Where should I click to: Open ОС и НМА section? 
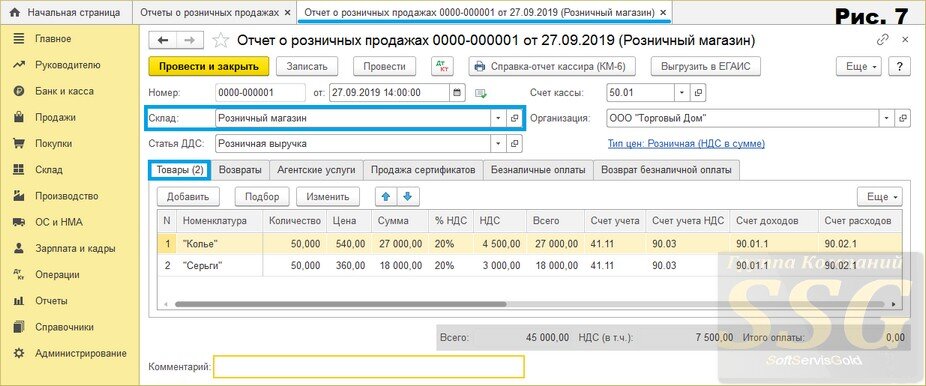pos(58,223)
